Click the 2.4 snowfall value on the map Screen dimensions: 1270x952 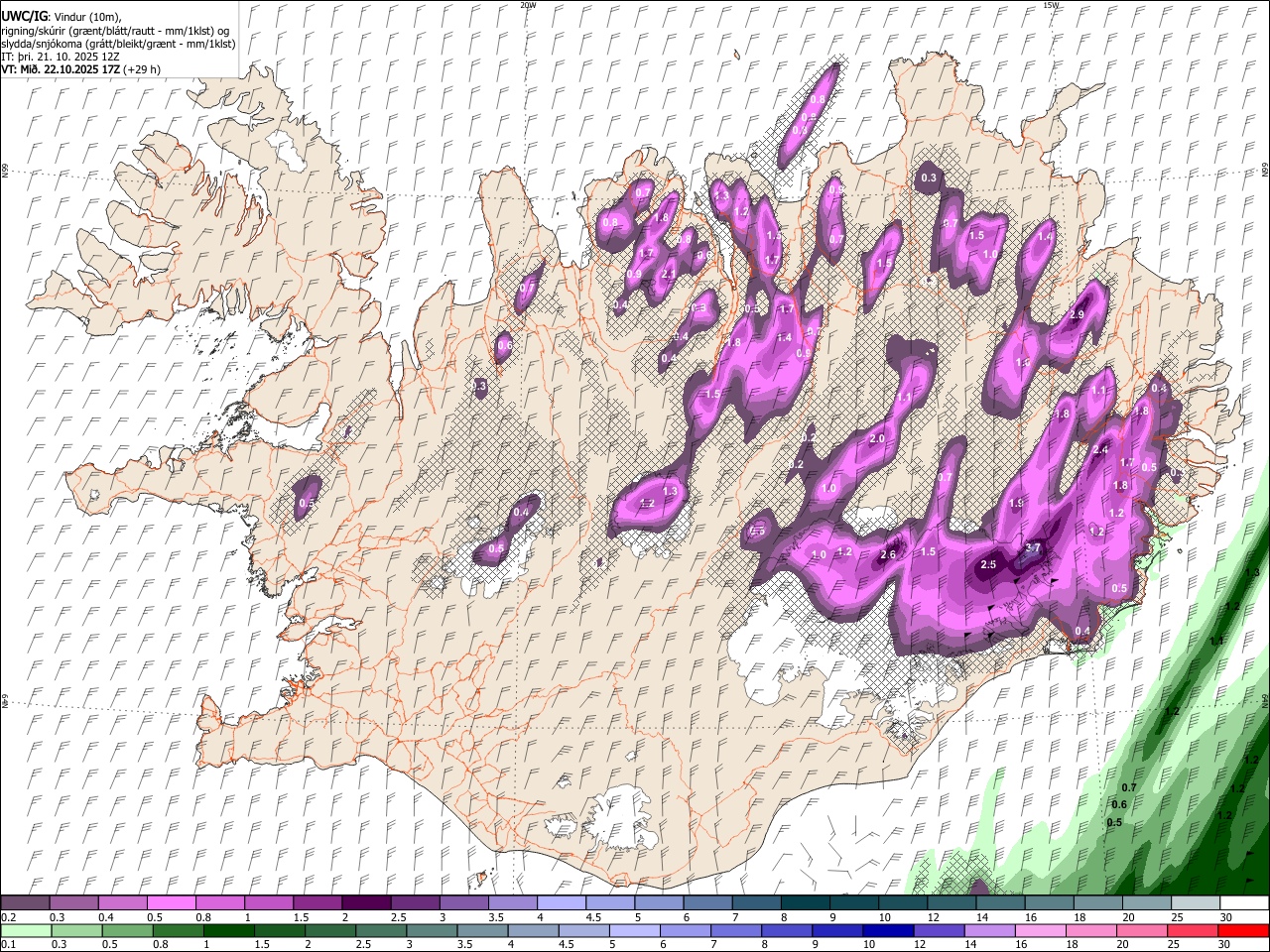coord(1099,449)
